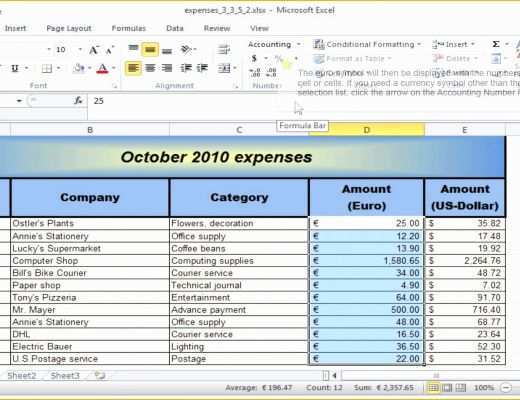
Task: Select the Computer Shop cell
Action: (x=90, y=261)
